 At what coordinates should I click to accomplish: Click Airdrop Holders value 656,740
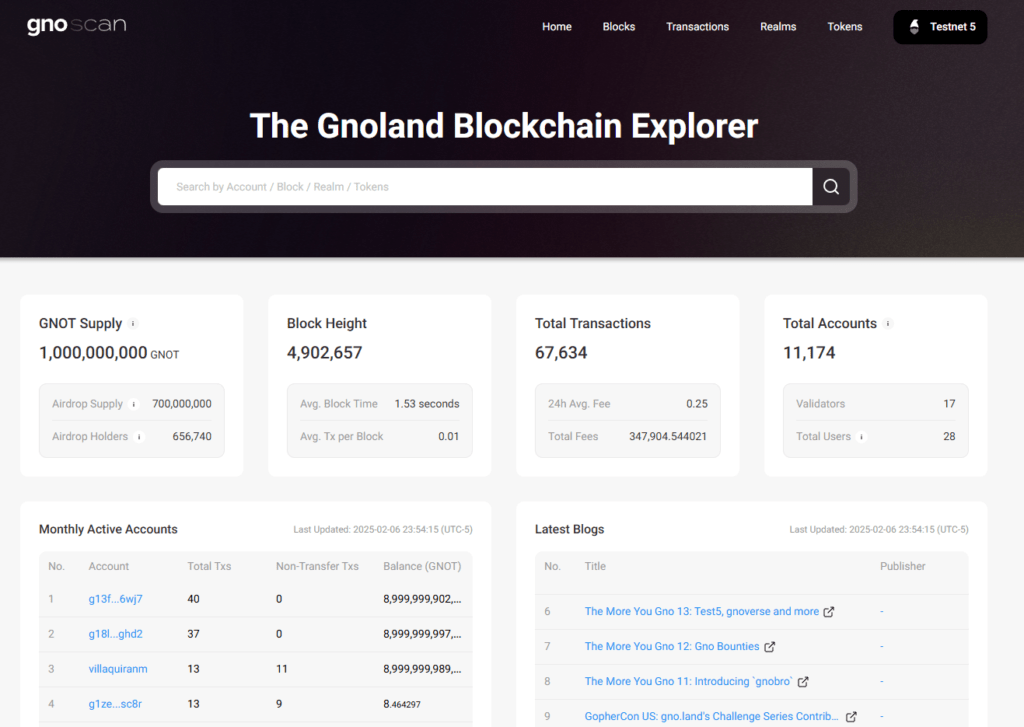point(192,437)
